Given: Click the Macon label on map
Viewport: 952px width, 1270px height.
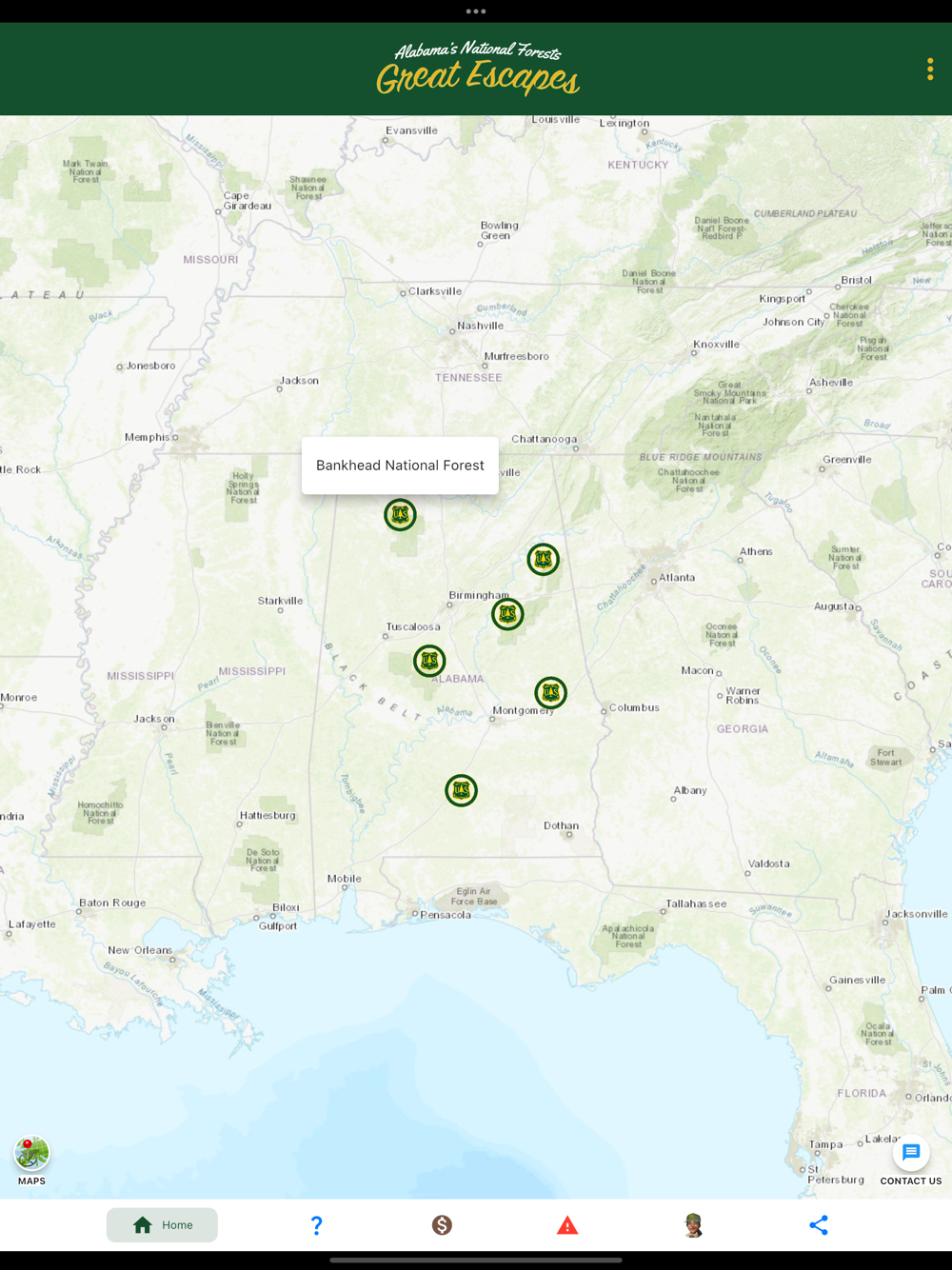Looking at the screenshot, I should coord(697,671).
